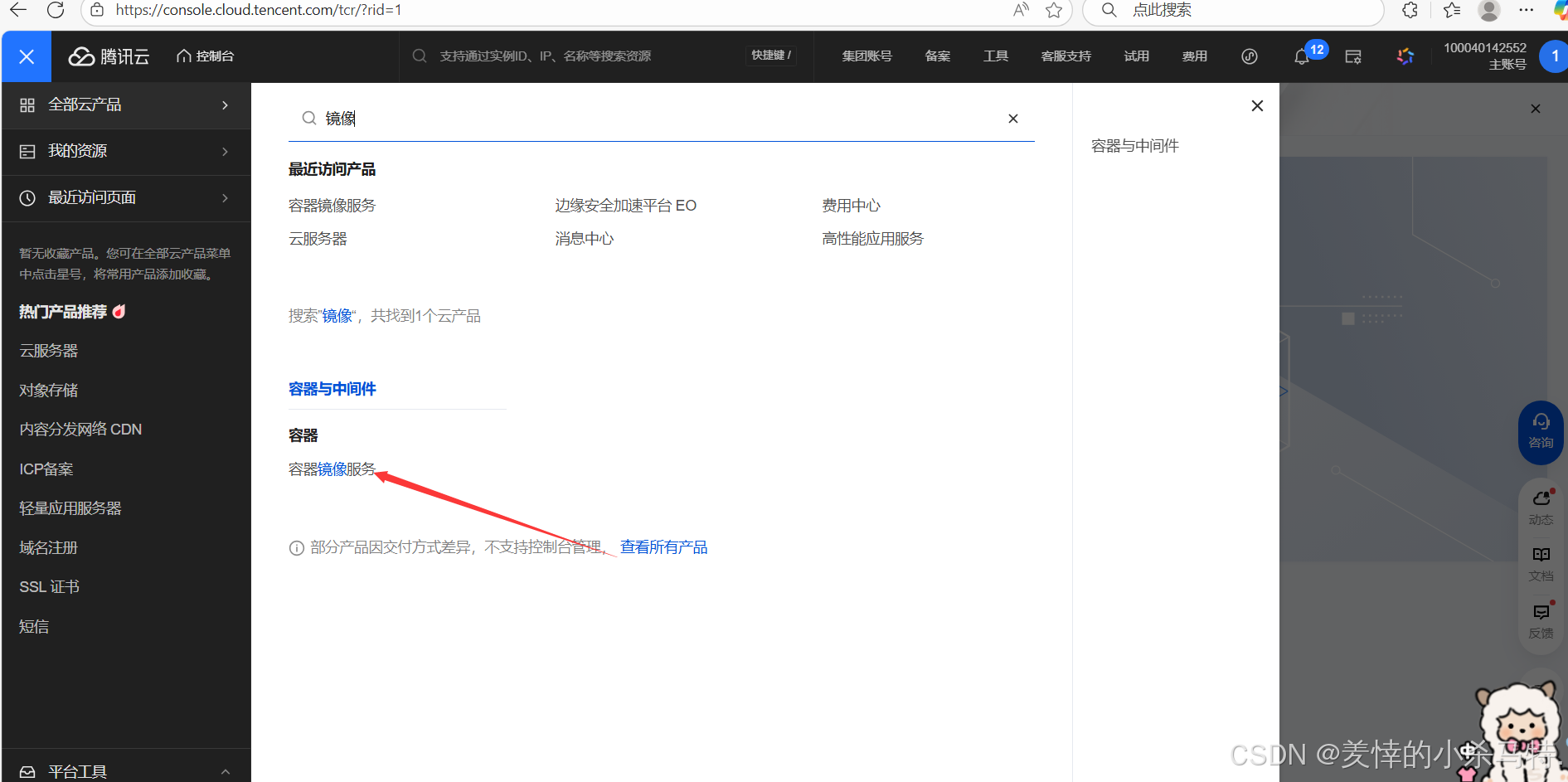Image resolution: width=1568 pixels, height=782 pixels.
Task: Open 轻量应用服务器 in the sidebar
Action: point(70,508)
